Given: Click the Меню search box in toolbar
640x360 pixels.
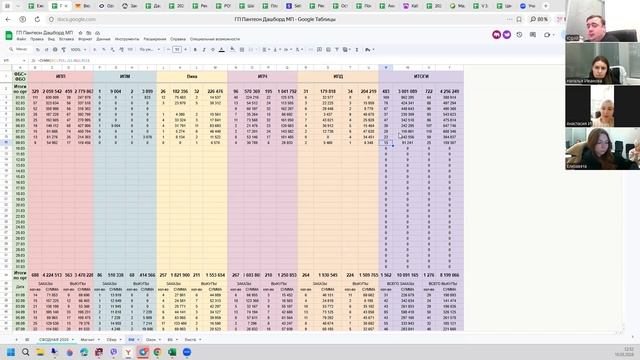Looking at the screenshot, I should (20, 49).
